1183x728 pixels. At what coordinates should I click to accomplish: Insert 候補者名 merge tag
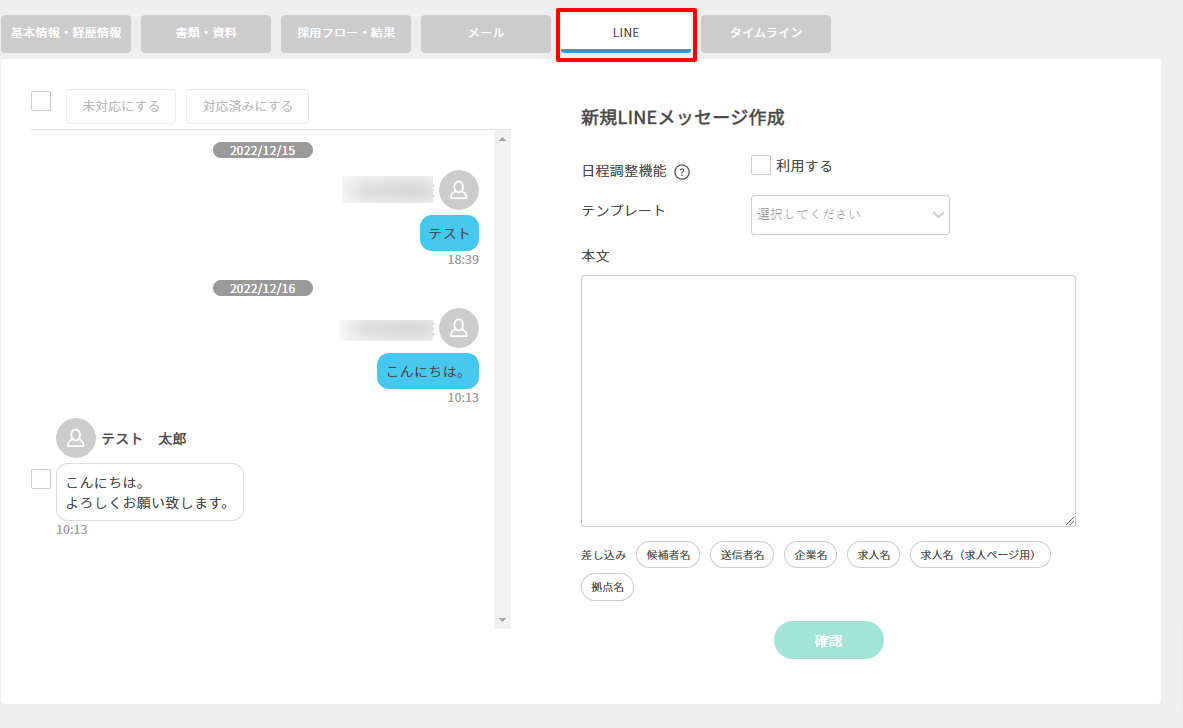coord(668,555)
